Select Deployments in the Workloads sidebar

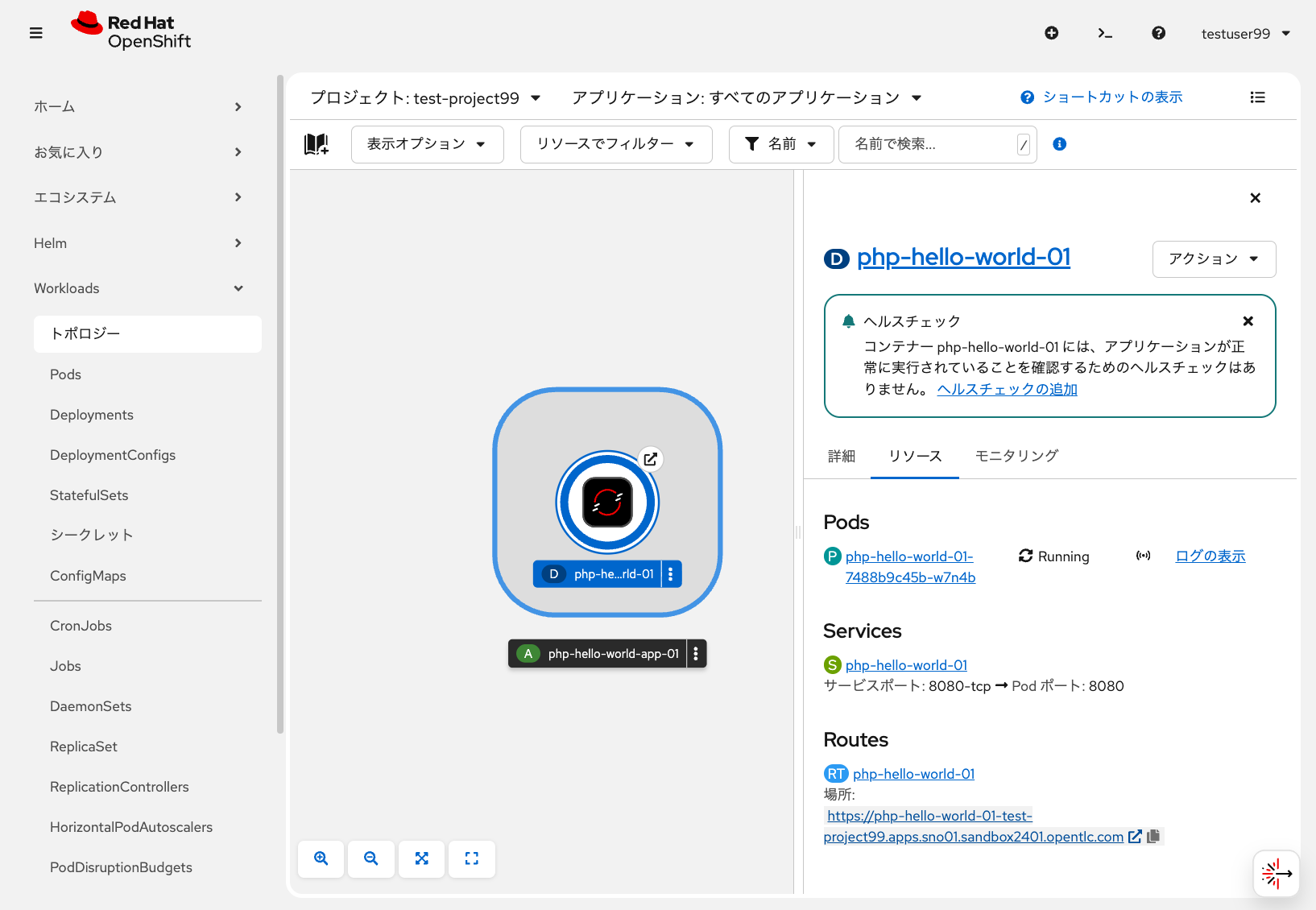91,414
